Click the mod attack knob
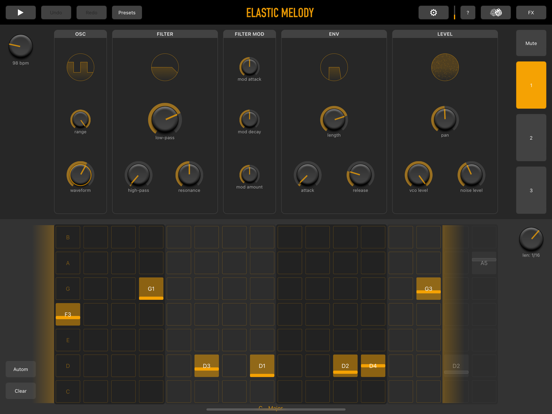 tap(249, 67)
